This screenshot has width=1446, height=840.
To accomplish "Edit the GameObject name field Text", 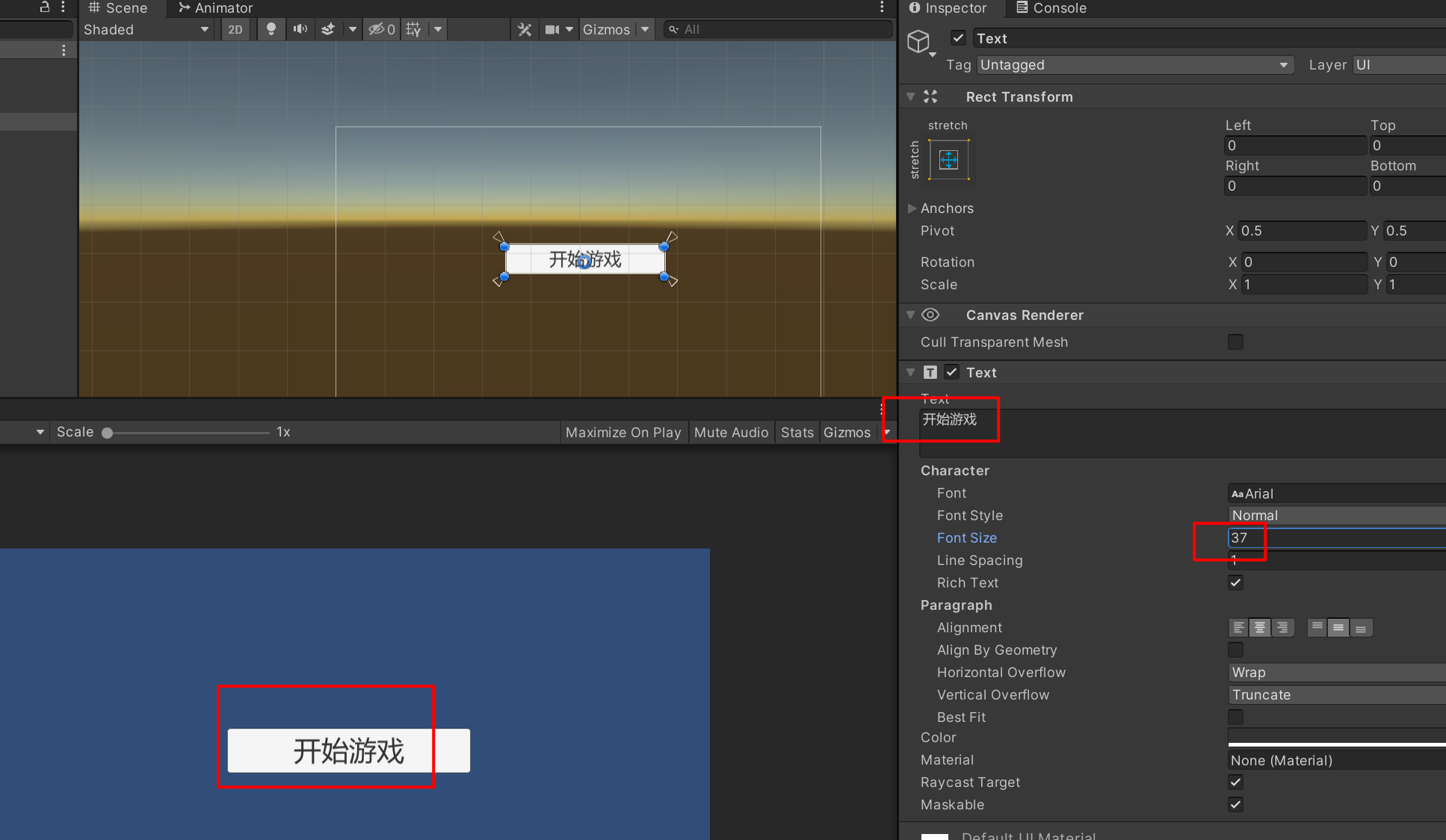I will (x=1209, y=38).
